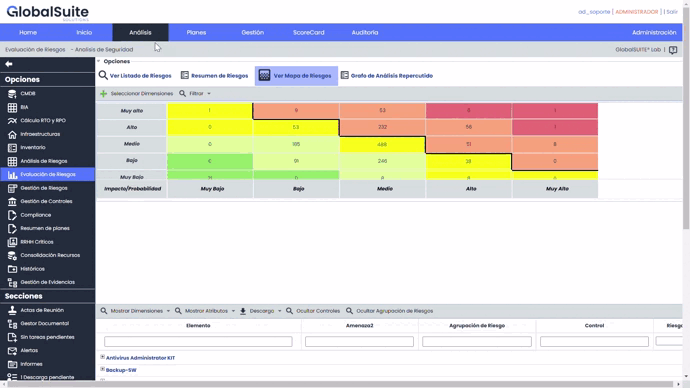Image resolution: width=690 pixels, height=388 pixels.
Task: Open Gestor Documental in sidebar
Action: [44, 323]
